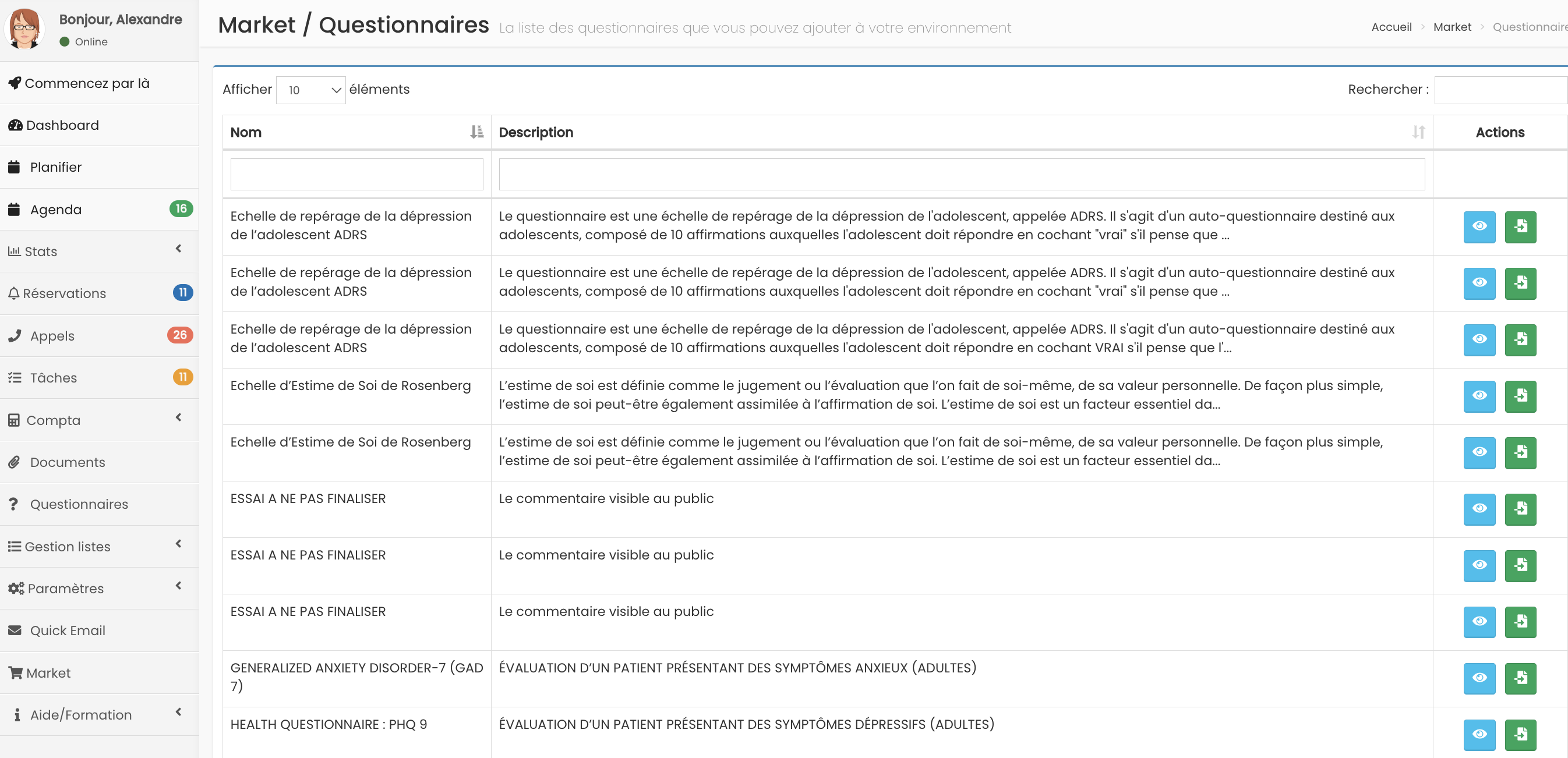The width and height of the screenshot is (1568, 758).
Task: Open the Appels section
Action: point(99,336)
